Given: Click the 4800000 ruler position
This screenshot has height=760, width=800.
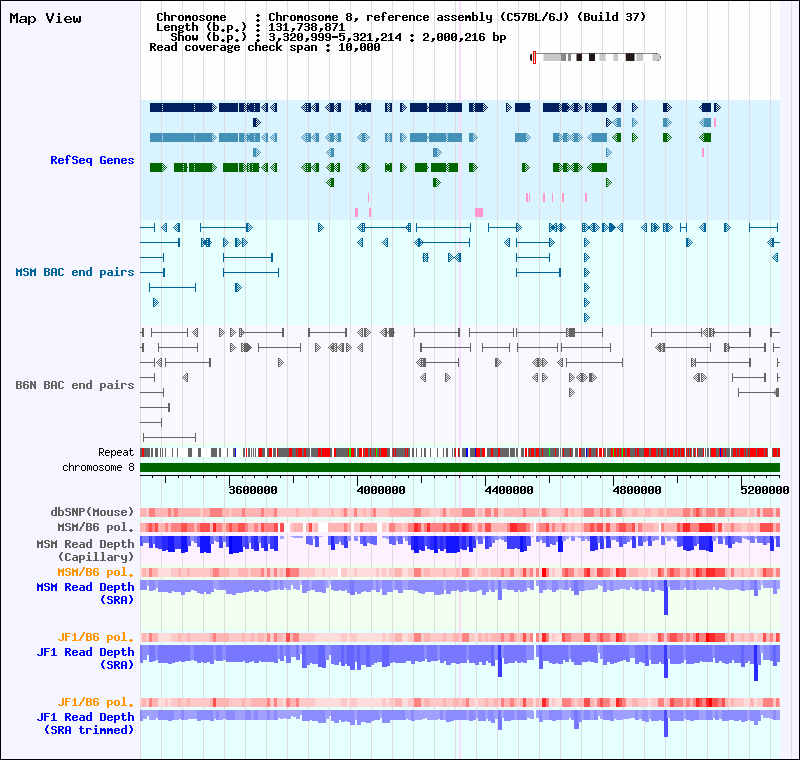Looking at the screenshot, I should pos(637,490).
